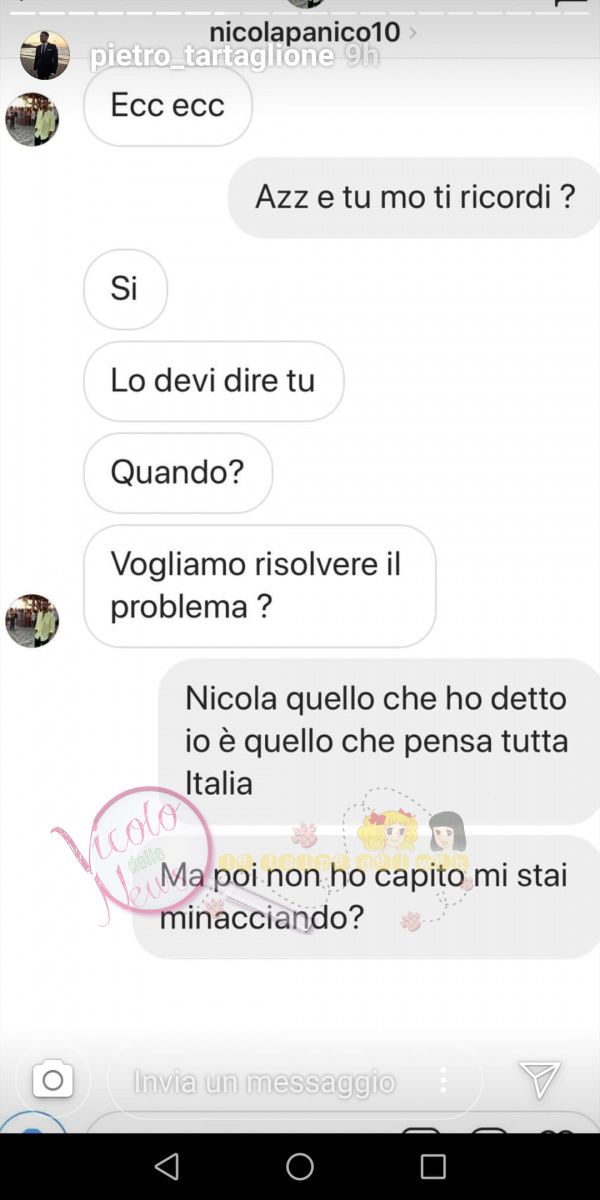The width and height of the screenshot is (600, 1200).
Task: Tap the "Si" message bubble
Action: tap(125, 289)
